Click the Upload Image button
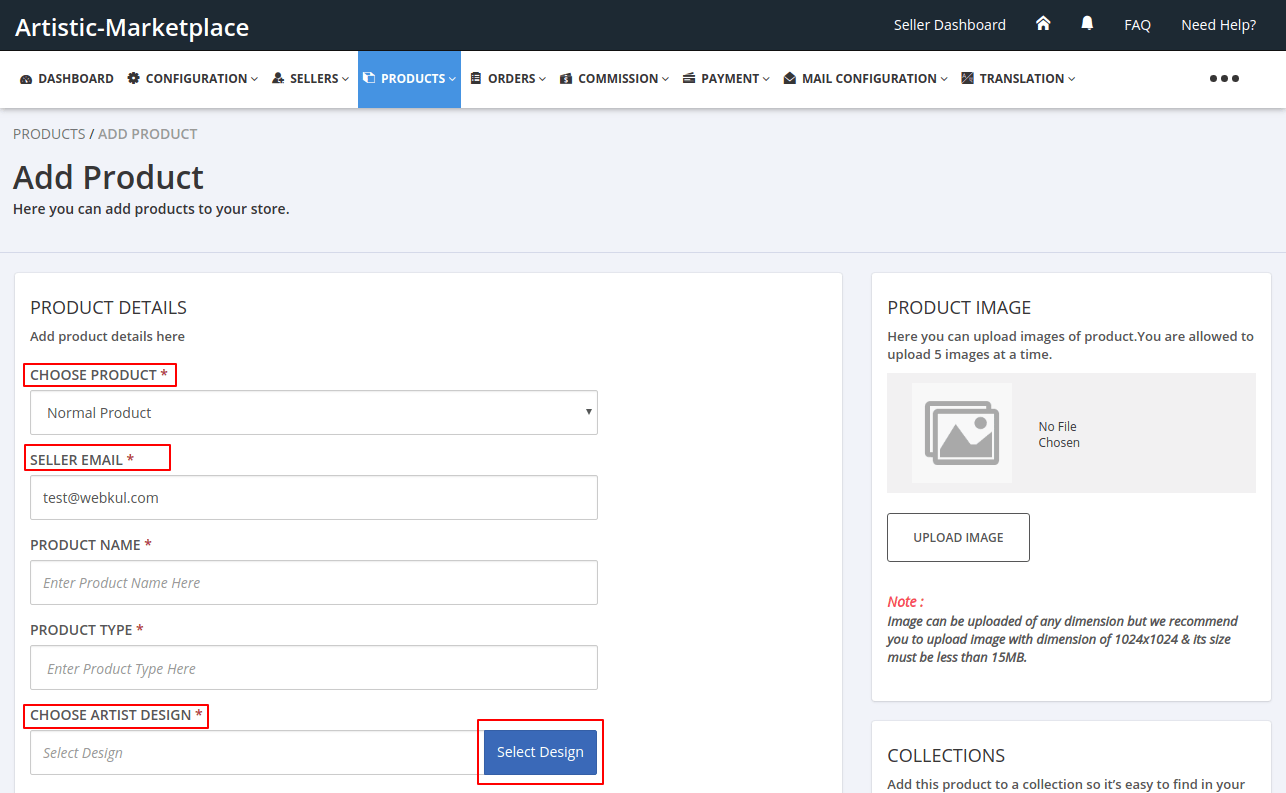This screenshot has width=1286, height=793. pyautogui.click(x=957, y=537)
